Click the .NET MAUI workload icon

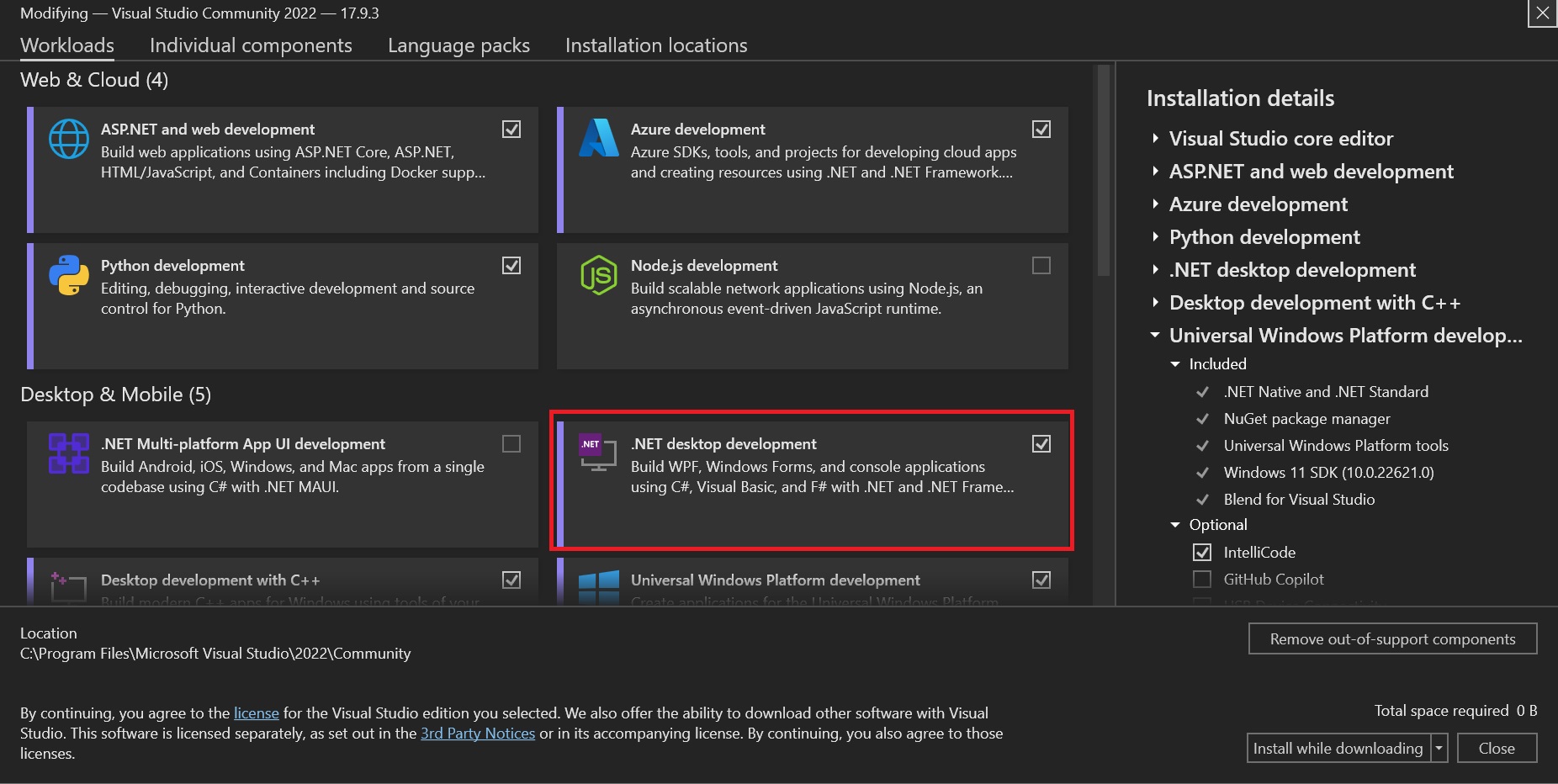[69, 453]
